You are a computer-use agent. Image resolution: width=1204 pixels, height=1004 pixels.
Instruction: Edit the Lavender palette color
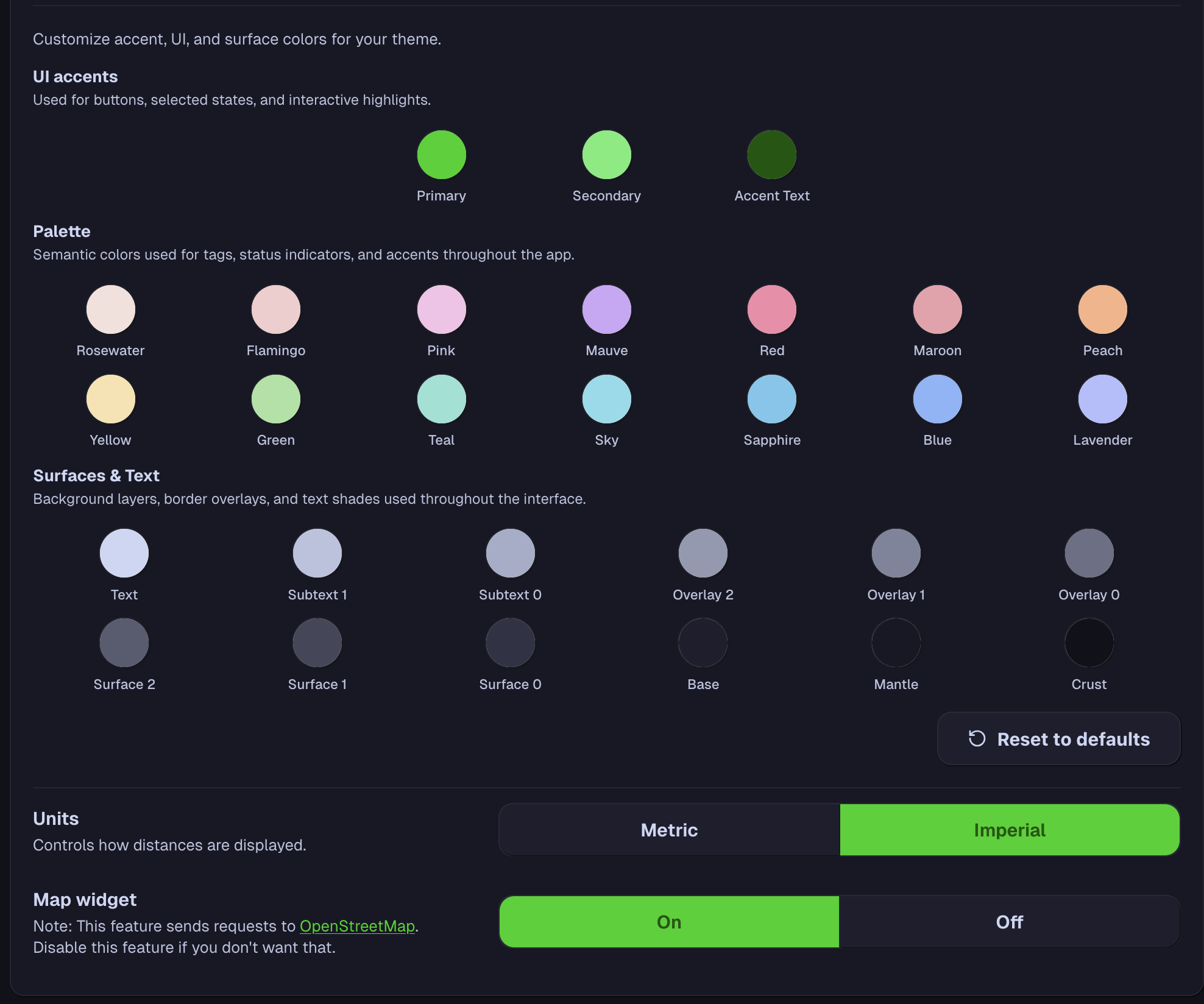(1102, 398)
